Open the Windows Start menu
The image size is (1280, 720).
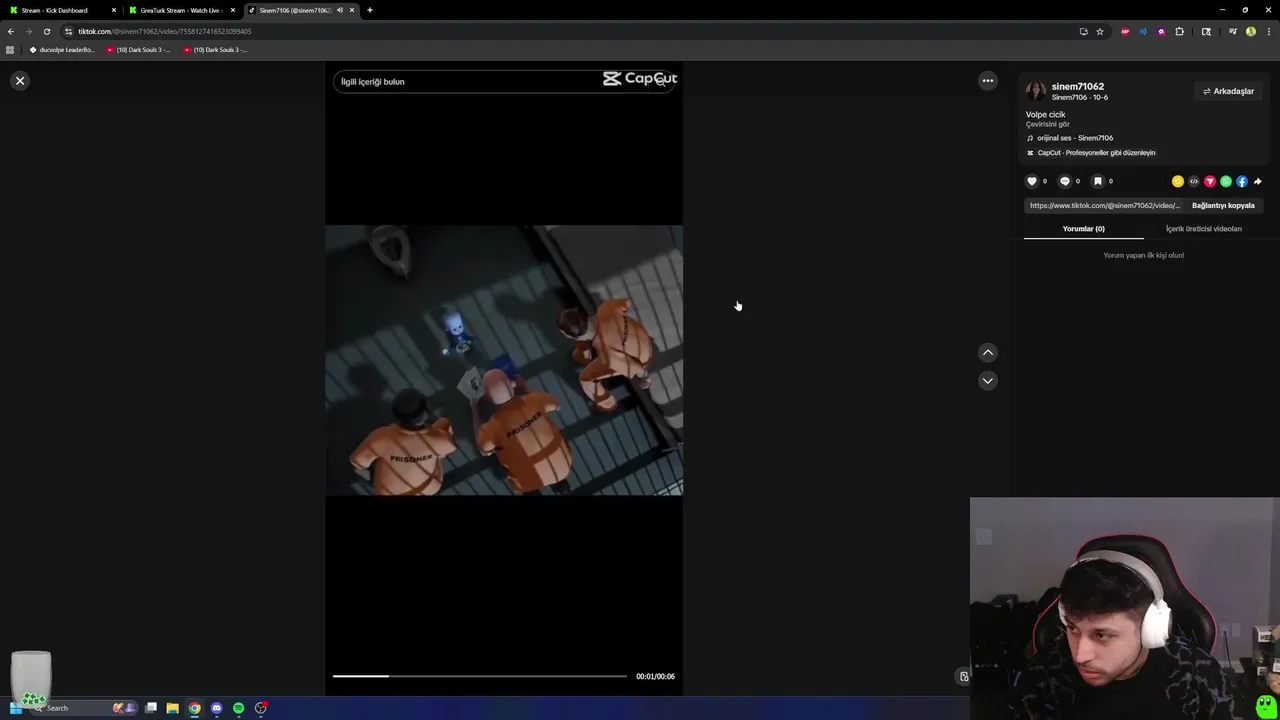click(15, 708)
